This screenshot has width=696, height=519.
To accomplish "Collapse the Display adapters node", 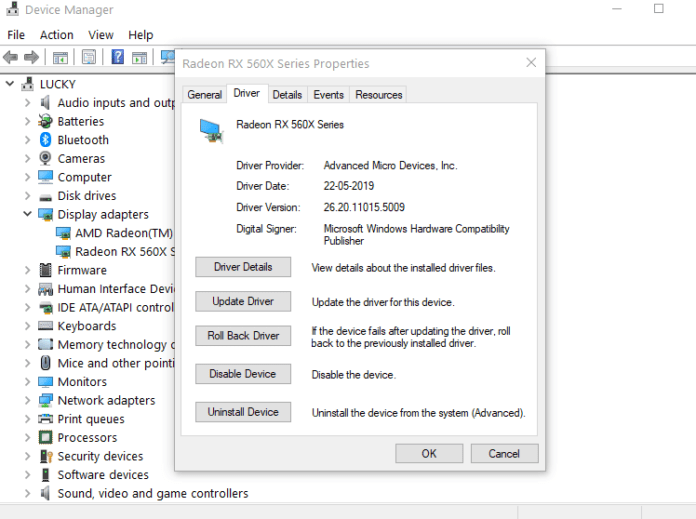I will point(28,214).
